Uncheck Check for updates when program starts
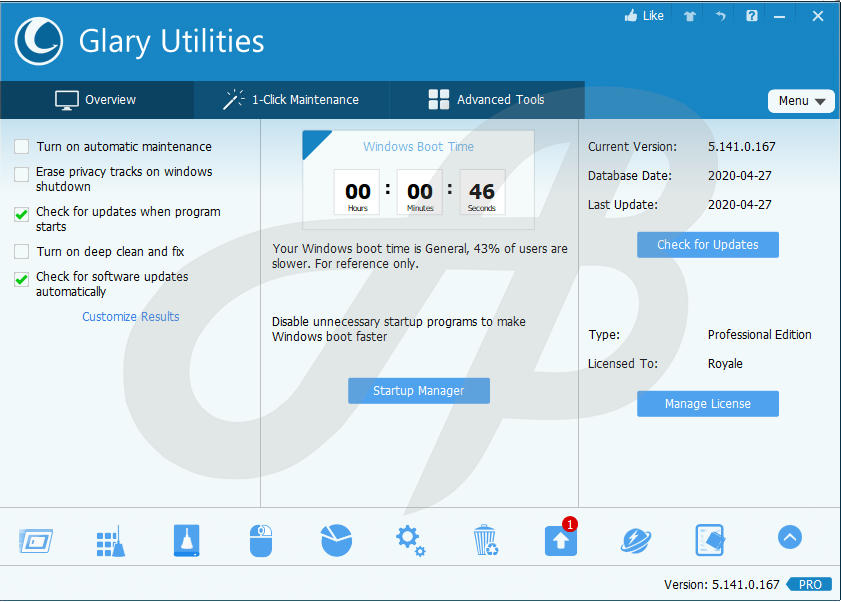841x602 pixels. (21, 215)
